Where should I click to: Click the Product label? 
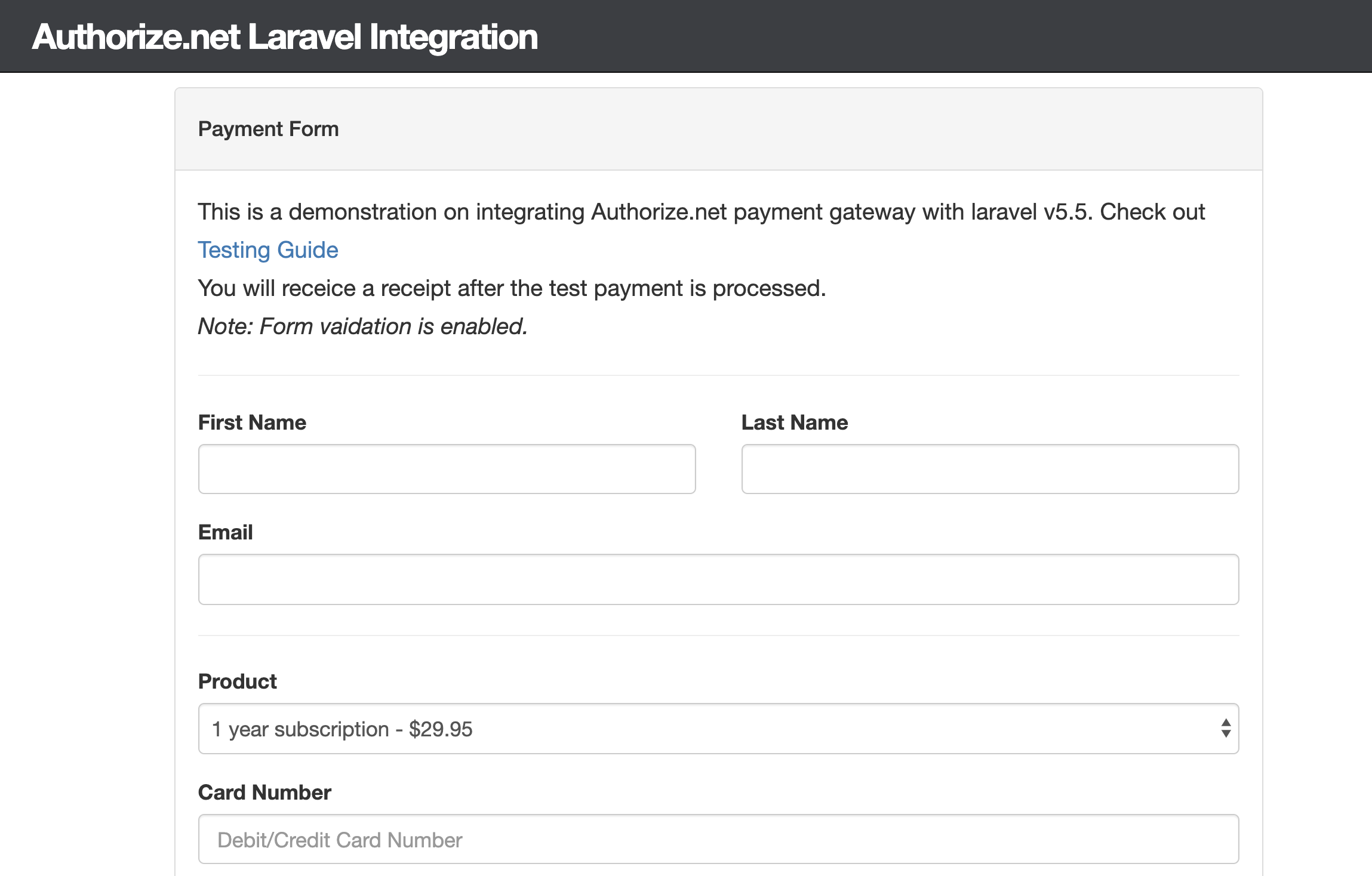point(236,680)
